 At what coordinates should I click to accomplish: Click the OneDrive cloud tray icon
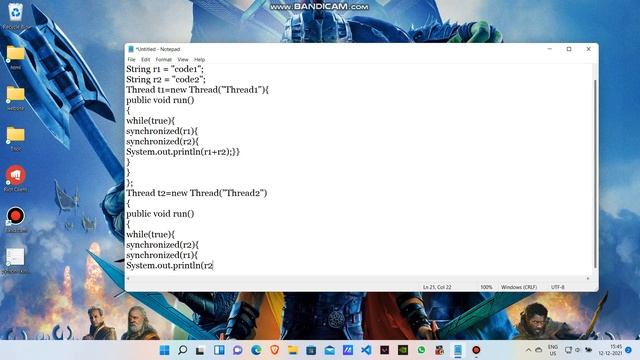(539, 350)
